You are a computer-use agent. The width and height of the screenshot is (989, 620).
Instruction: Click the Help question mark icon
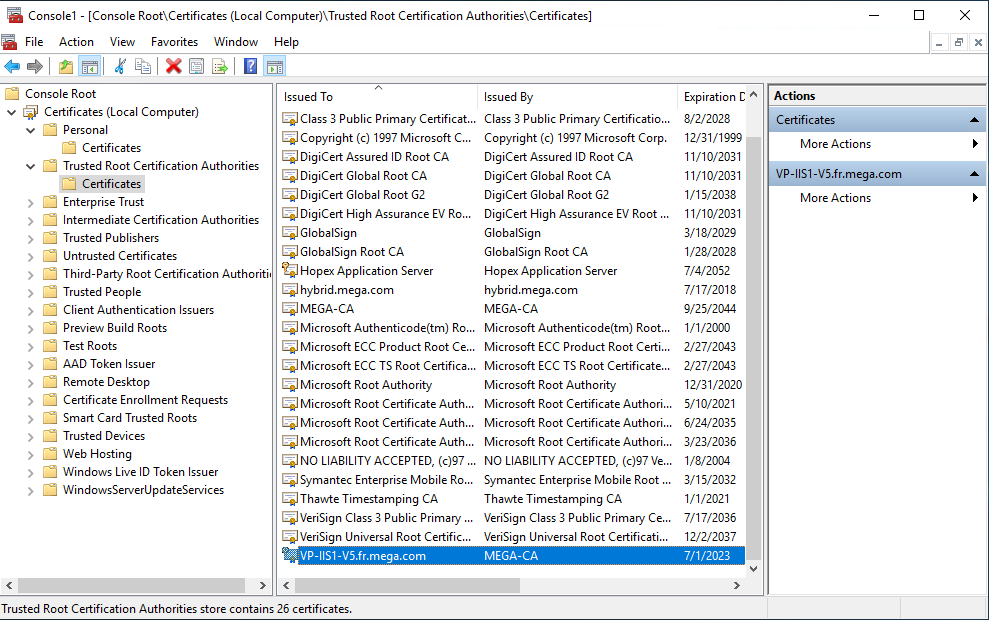(x=251, y=66)
